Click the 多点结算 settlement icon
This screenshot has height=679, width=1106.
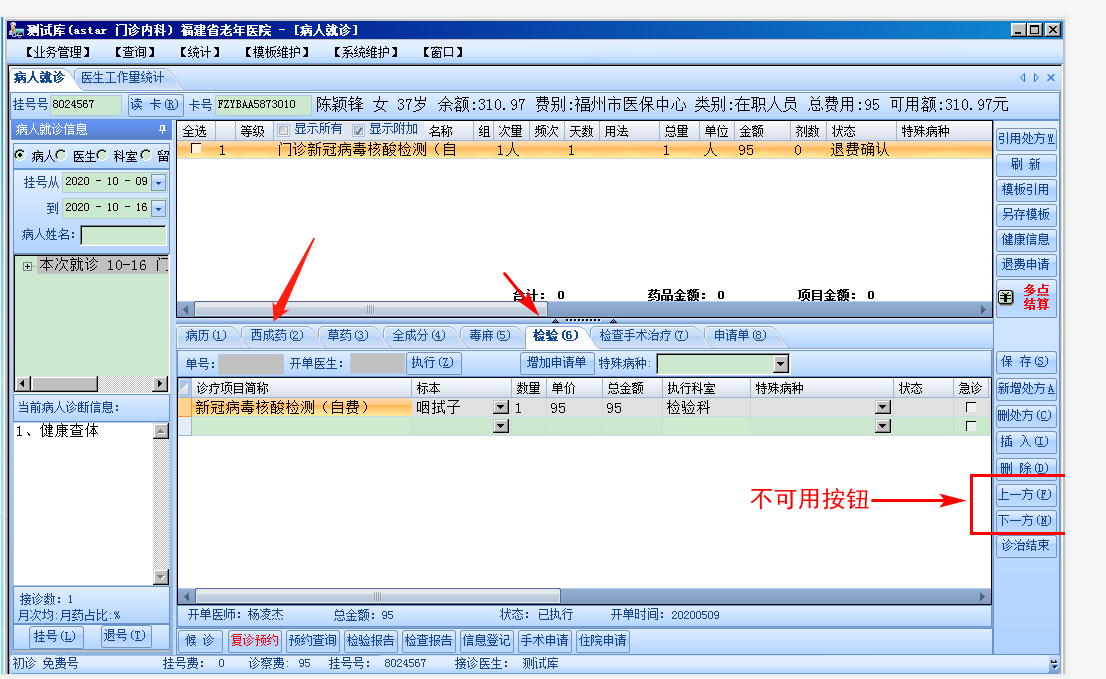pos(1006,298)
